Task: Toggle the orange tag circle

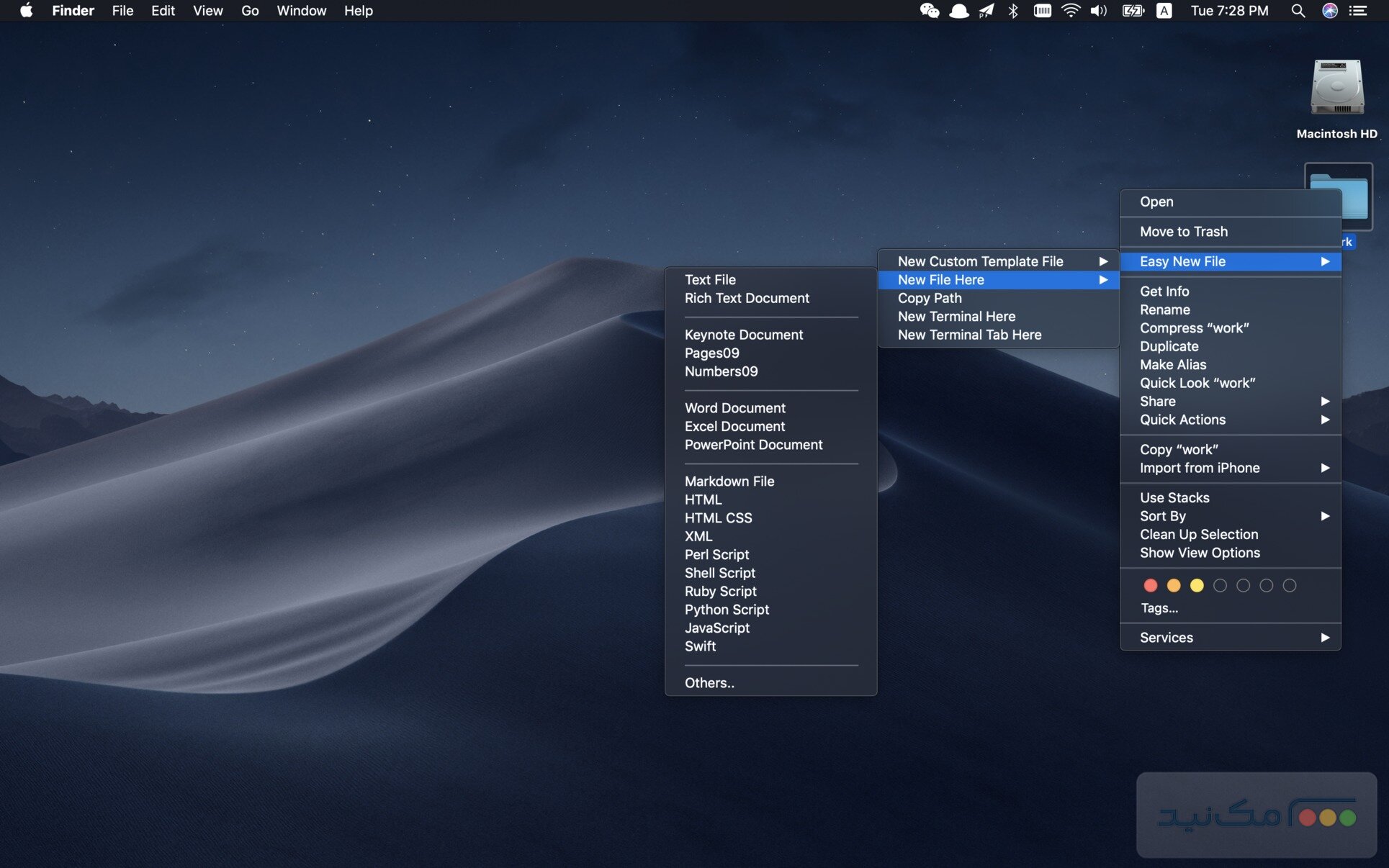Action: 1173,586
